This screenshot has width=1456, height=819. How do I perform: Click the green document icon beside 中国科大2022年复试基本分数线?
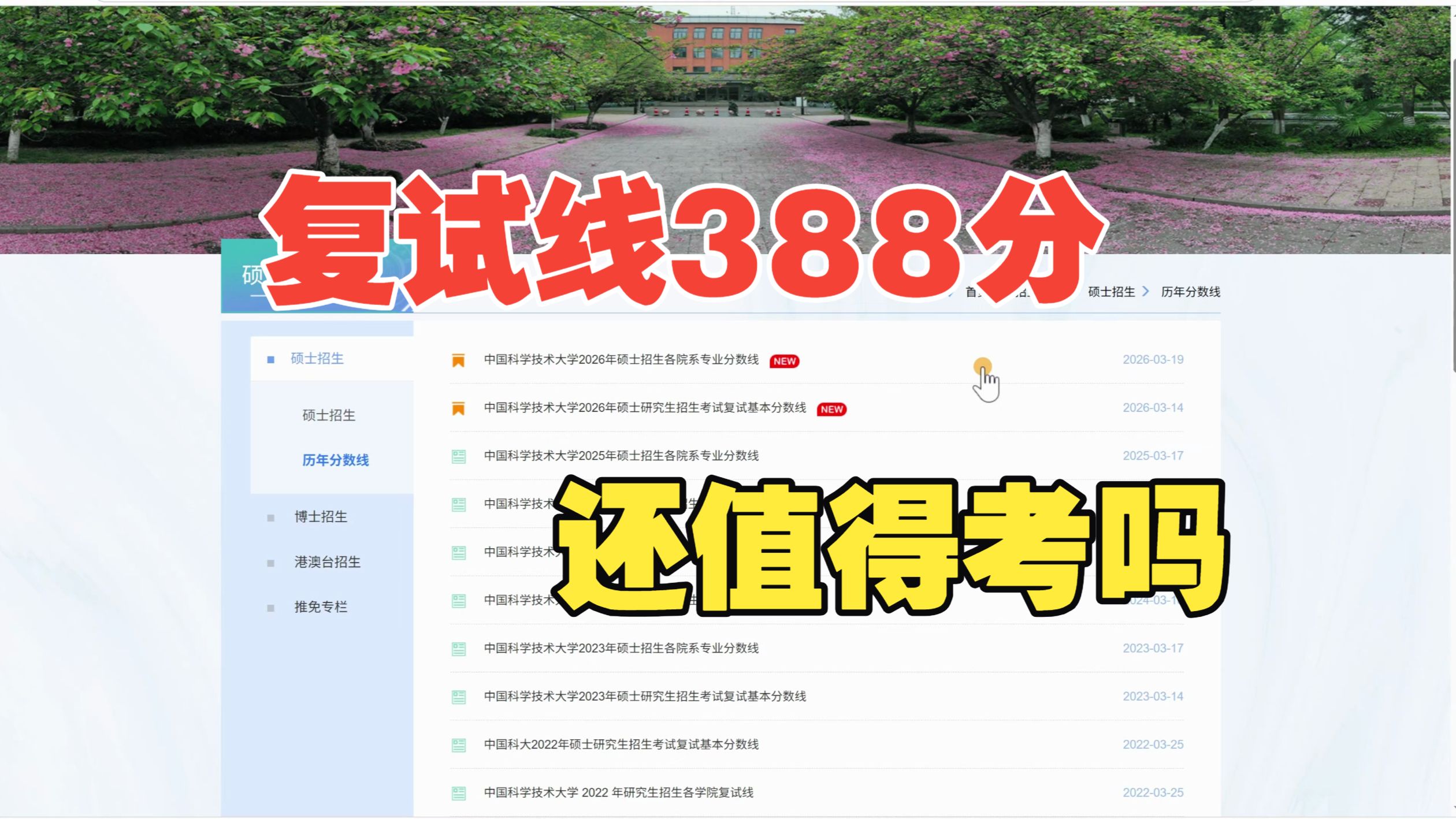pos(459,746)
